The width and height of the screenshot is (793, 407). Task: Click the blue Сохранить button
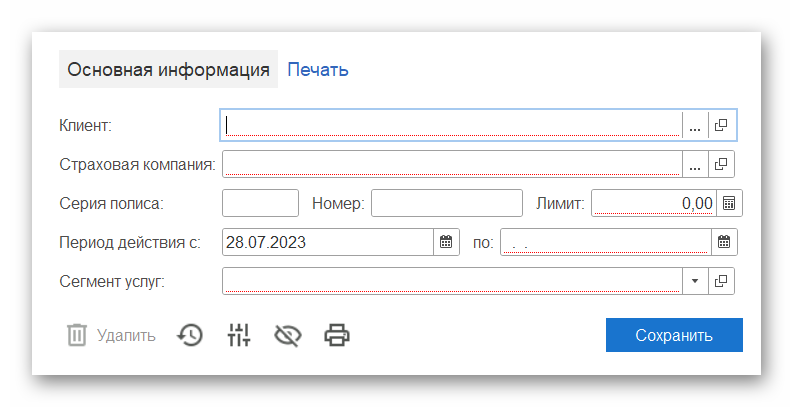click(674, 335)
